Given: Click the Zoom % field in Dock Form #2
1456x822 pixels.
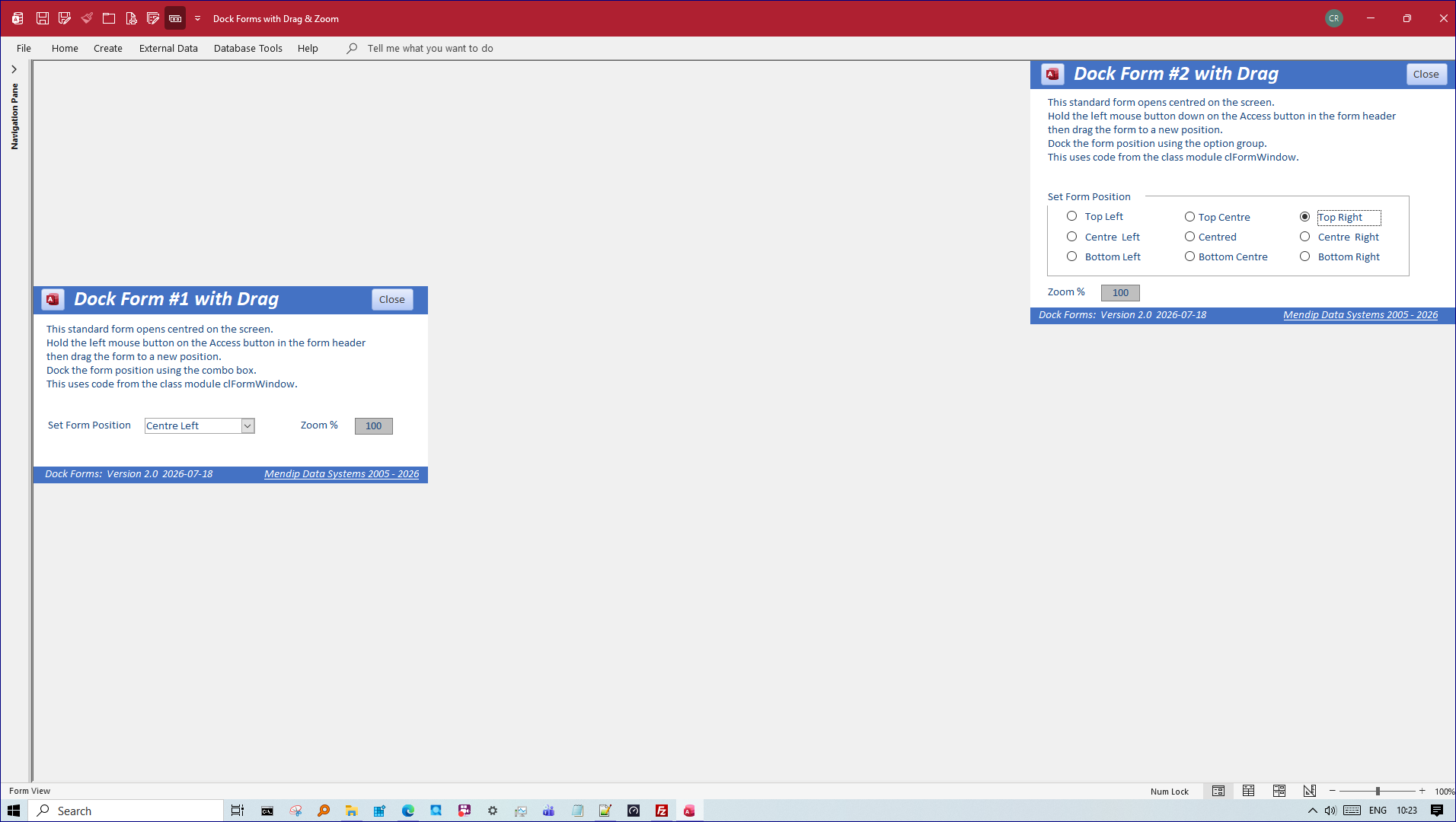Looking at the screenshot, I should pyautogui.click(x=1120, y=293).
